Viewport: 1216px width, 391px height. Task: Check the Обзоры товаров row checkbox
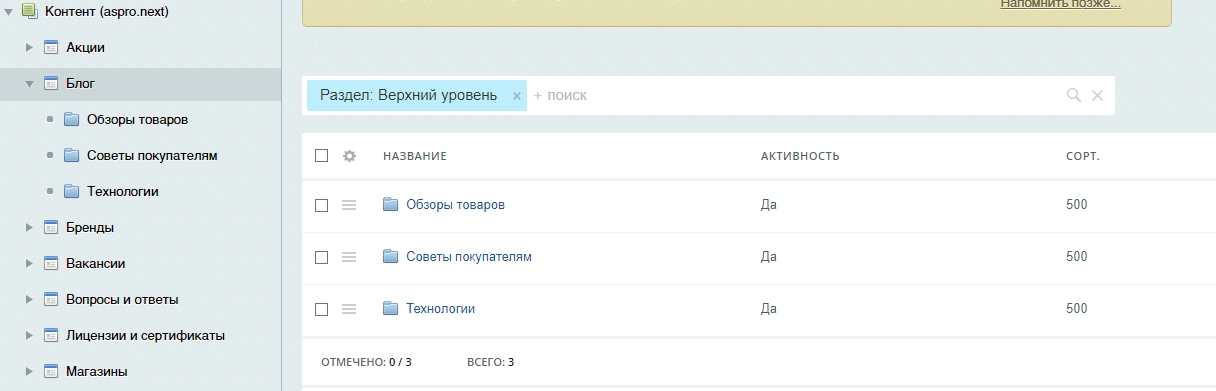[321, 205]
